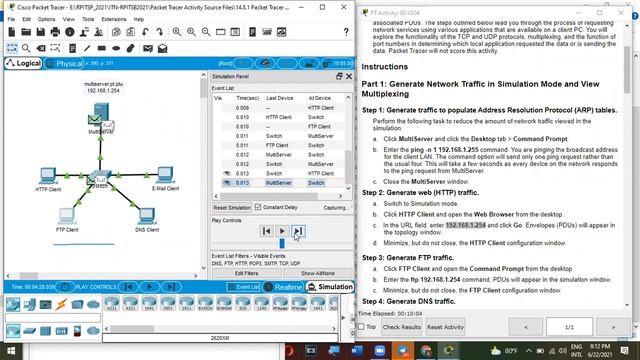Screen dimensions: 640x360
Task: Open the Extensions menu
Action: (113, 19)
